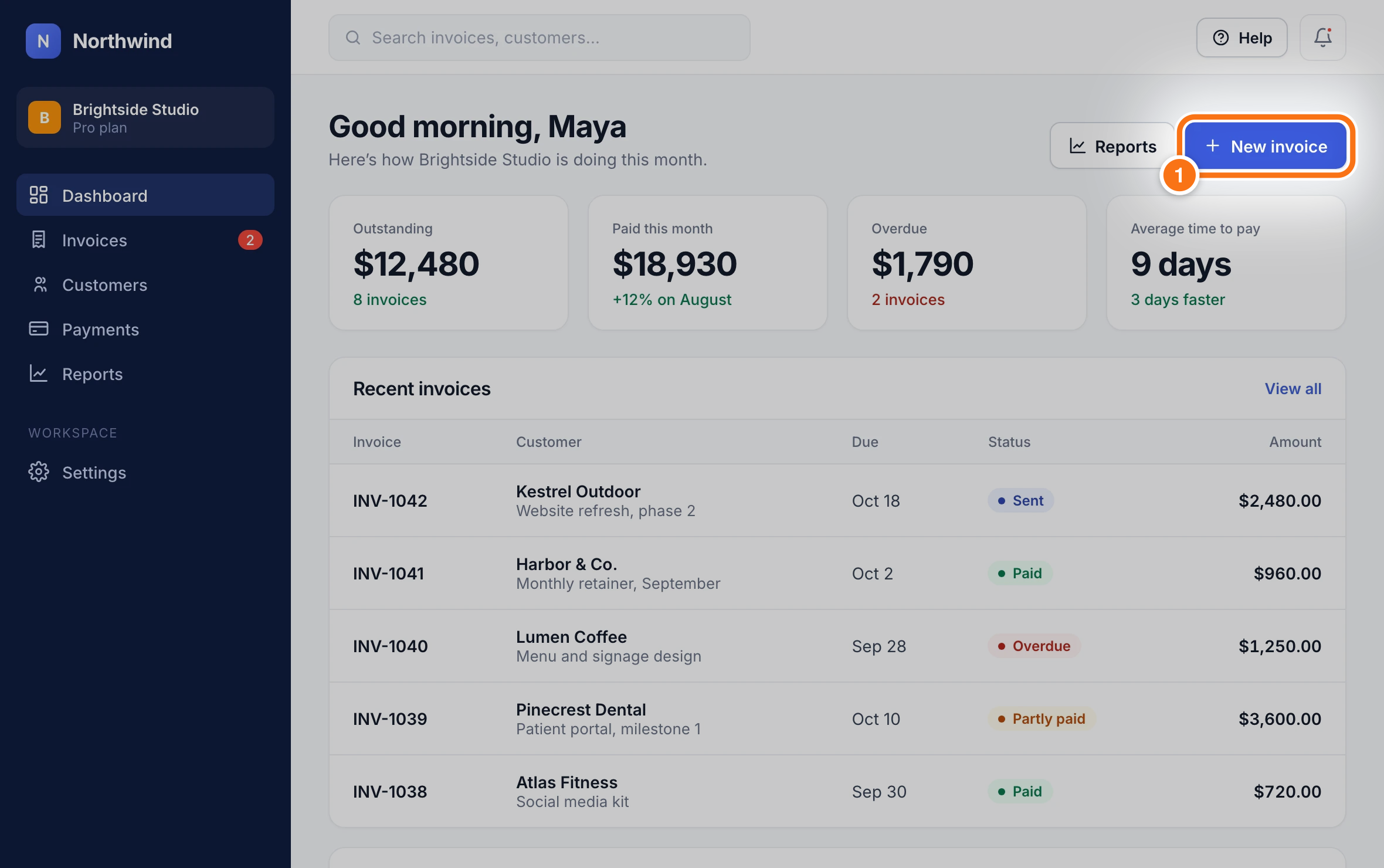Open Reports in the sidebar

145,374
